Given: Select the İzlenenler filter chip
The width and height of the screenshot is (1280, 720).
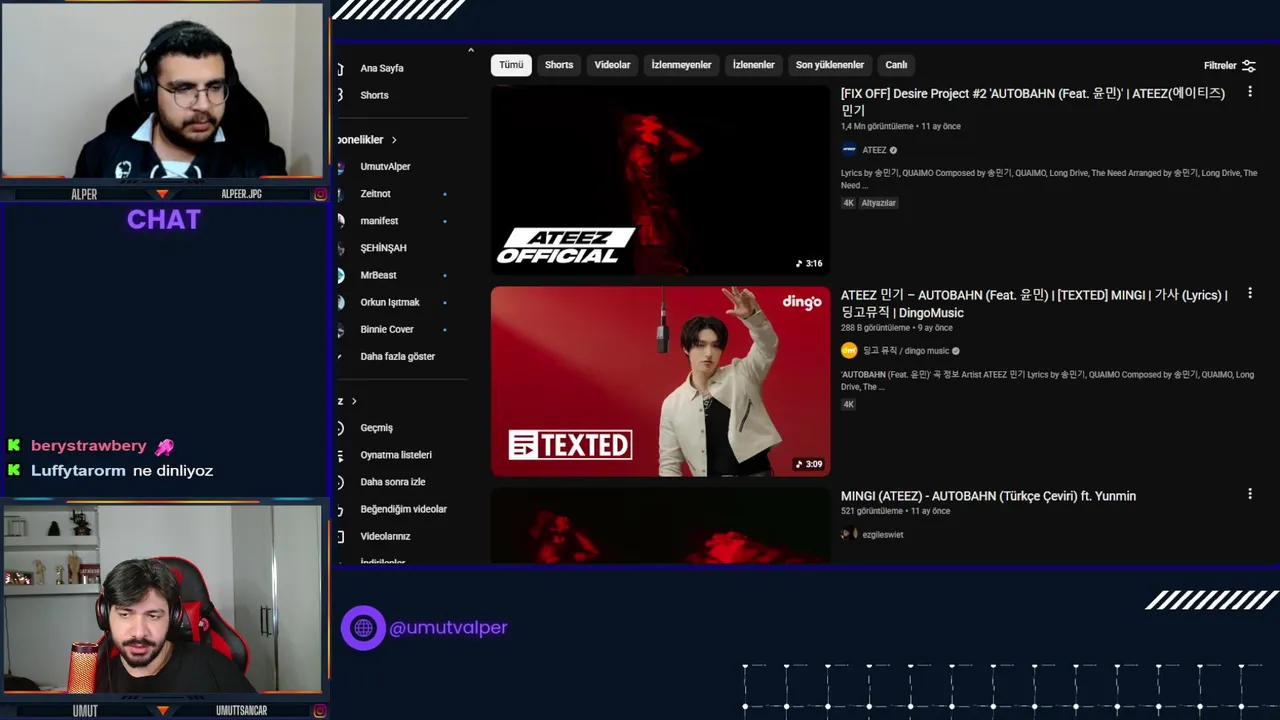Looking at the screenshot, I should pos(753,65).
